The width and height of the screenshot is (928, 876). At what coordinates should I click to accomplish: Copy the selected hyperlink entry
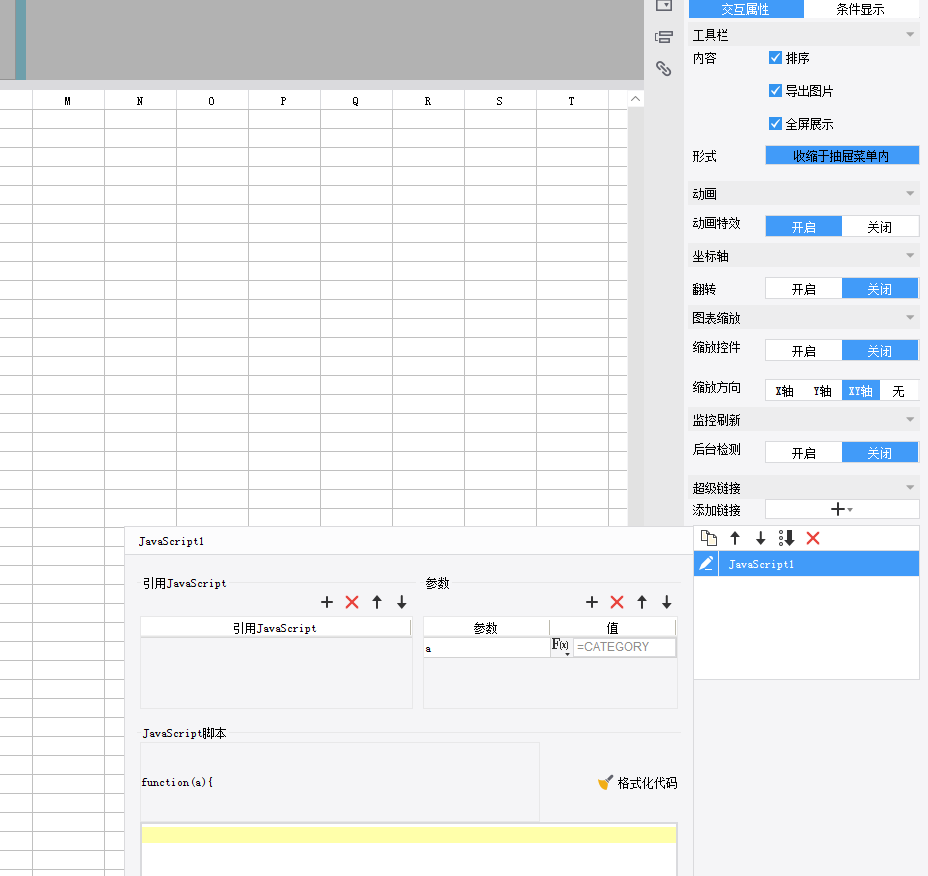pyautogui.click(x=708, y=538)
